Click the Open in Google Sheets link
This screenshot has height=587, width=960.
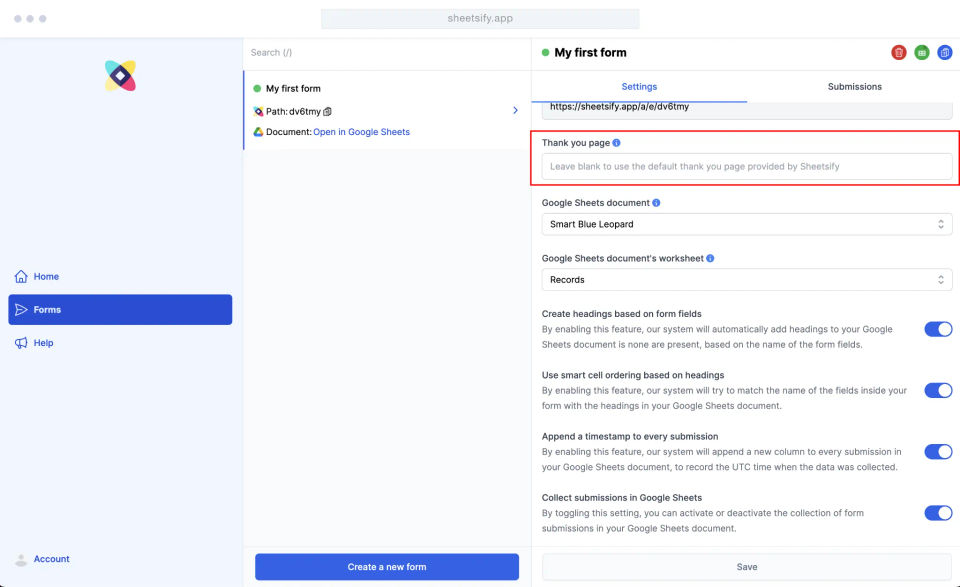(x=361, y=132)
